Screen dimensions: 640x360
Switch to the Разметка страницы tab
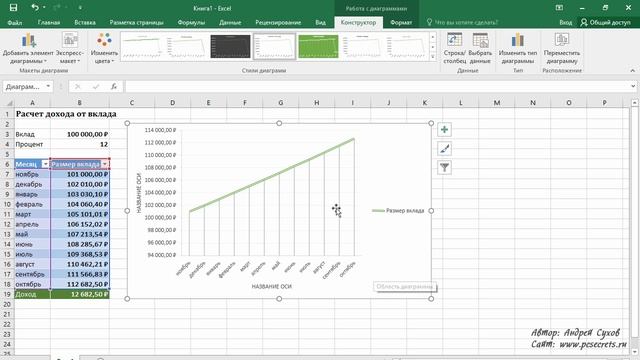(136, 22)
